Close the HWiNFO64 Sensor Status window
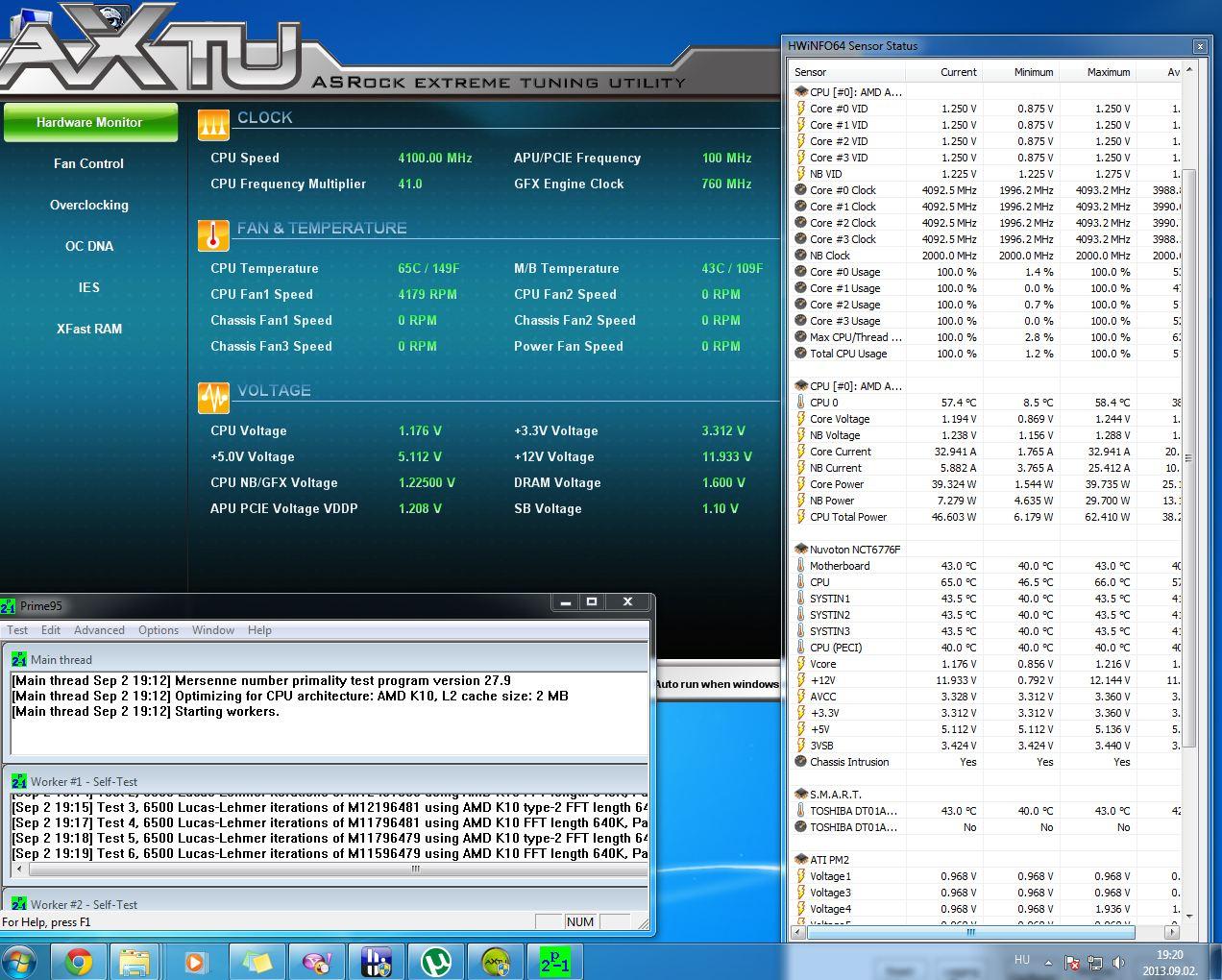 pyautogui.click(x=1200, y=46)
